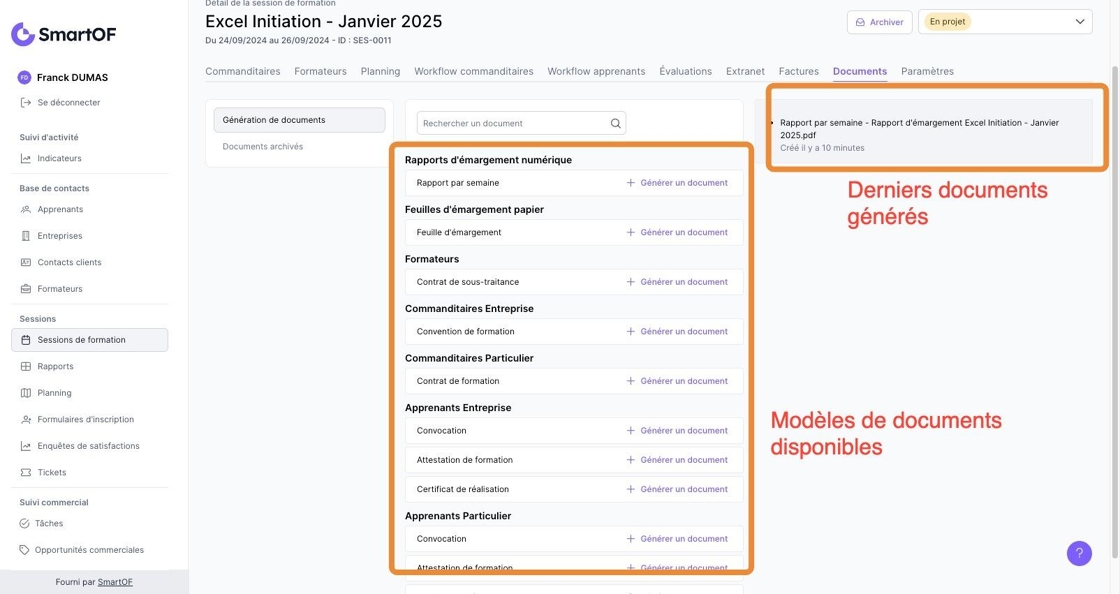Generate the Rapport par semaine document

tap(677, 183)
